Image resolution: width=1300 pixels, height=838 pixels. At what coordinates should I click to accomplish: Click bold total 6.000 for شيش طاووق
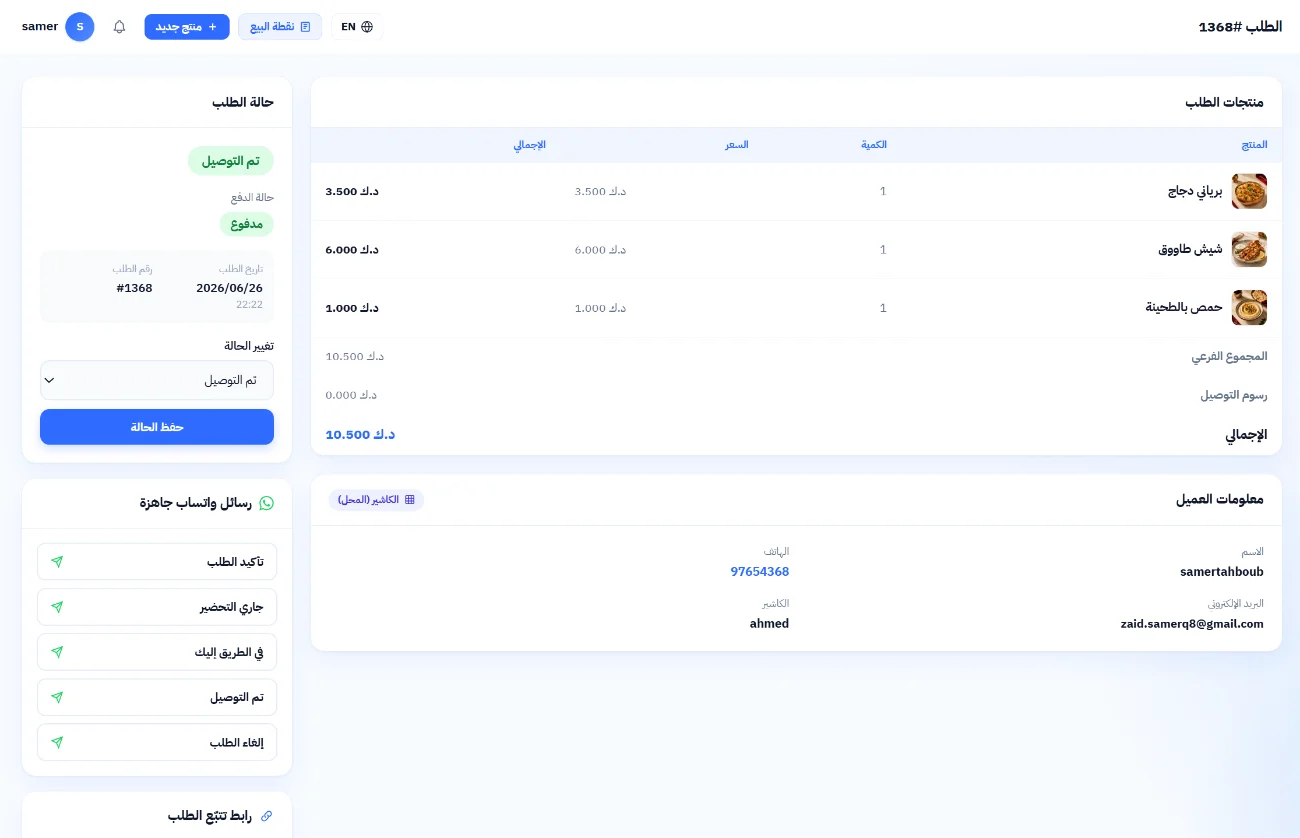pos(352,250)
